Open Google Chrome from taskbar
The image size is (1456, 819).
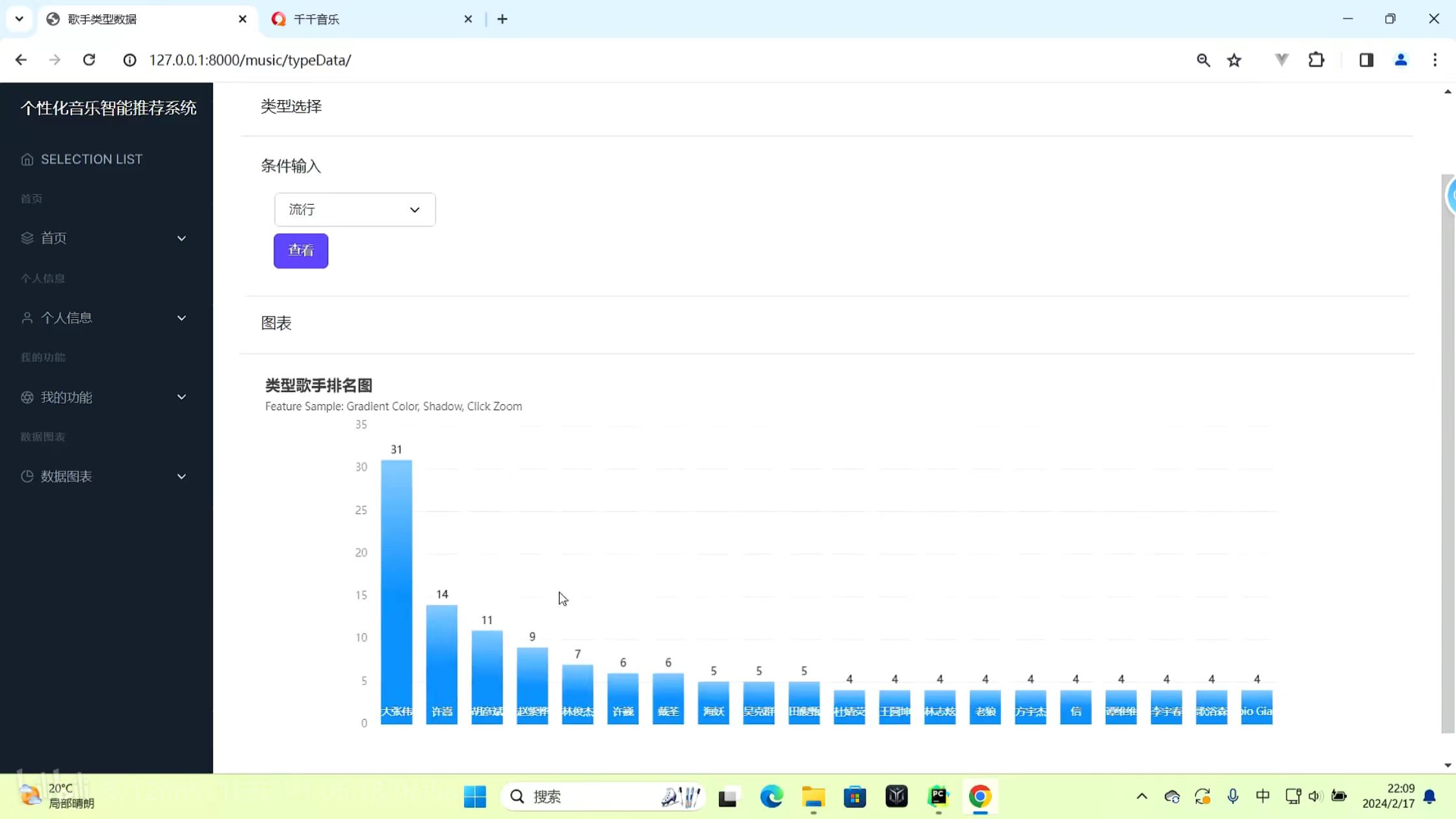pyautogui.click(x=980, y=796)
